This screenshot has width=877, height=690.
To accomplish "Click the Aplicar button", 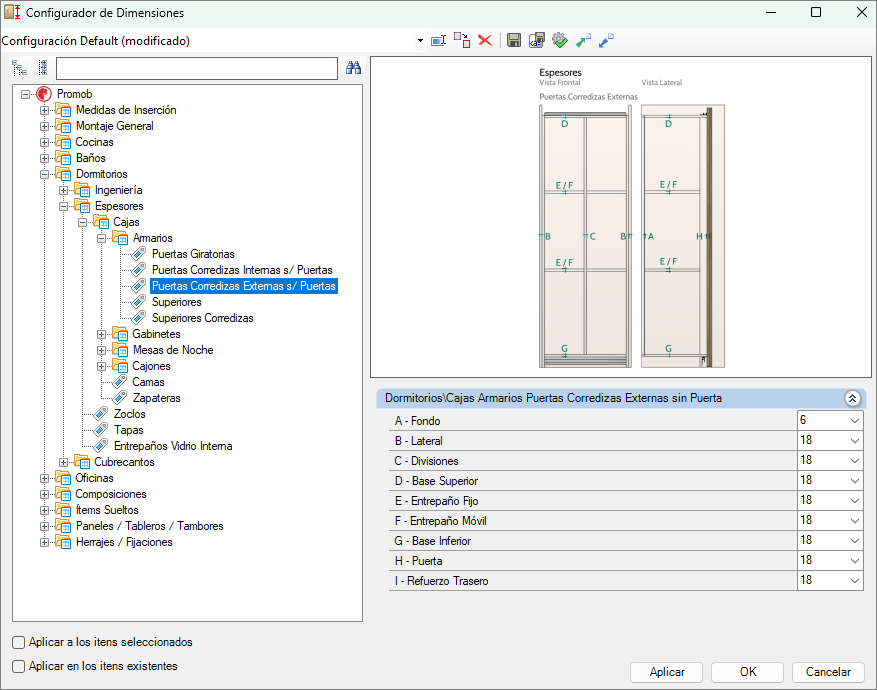I will pyautogui.click(x=666, y=672).
